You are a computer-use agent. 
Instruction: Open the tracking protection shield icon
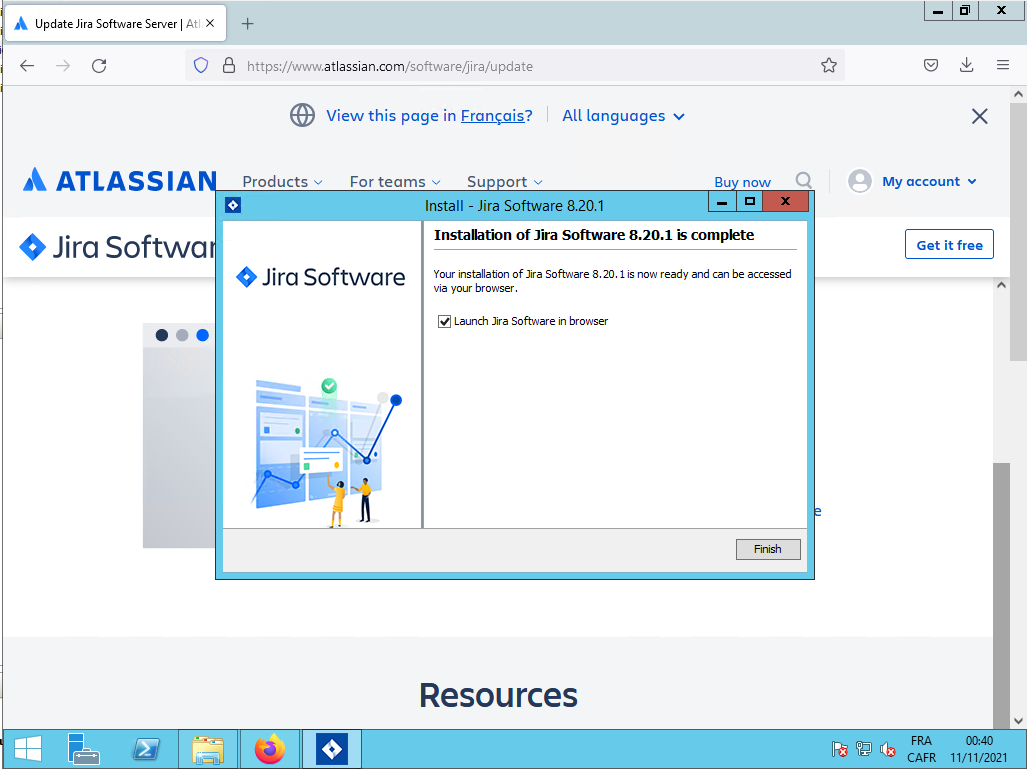201,66
